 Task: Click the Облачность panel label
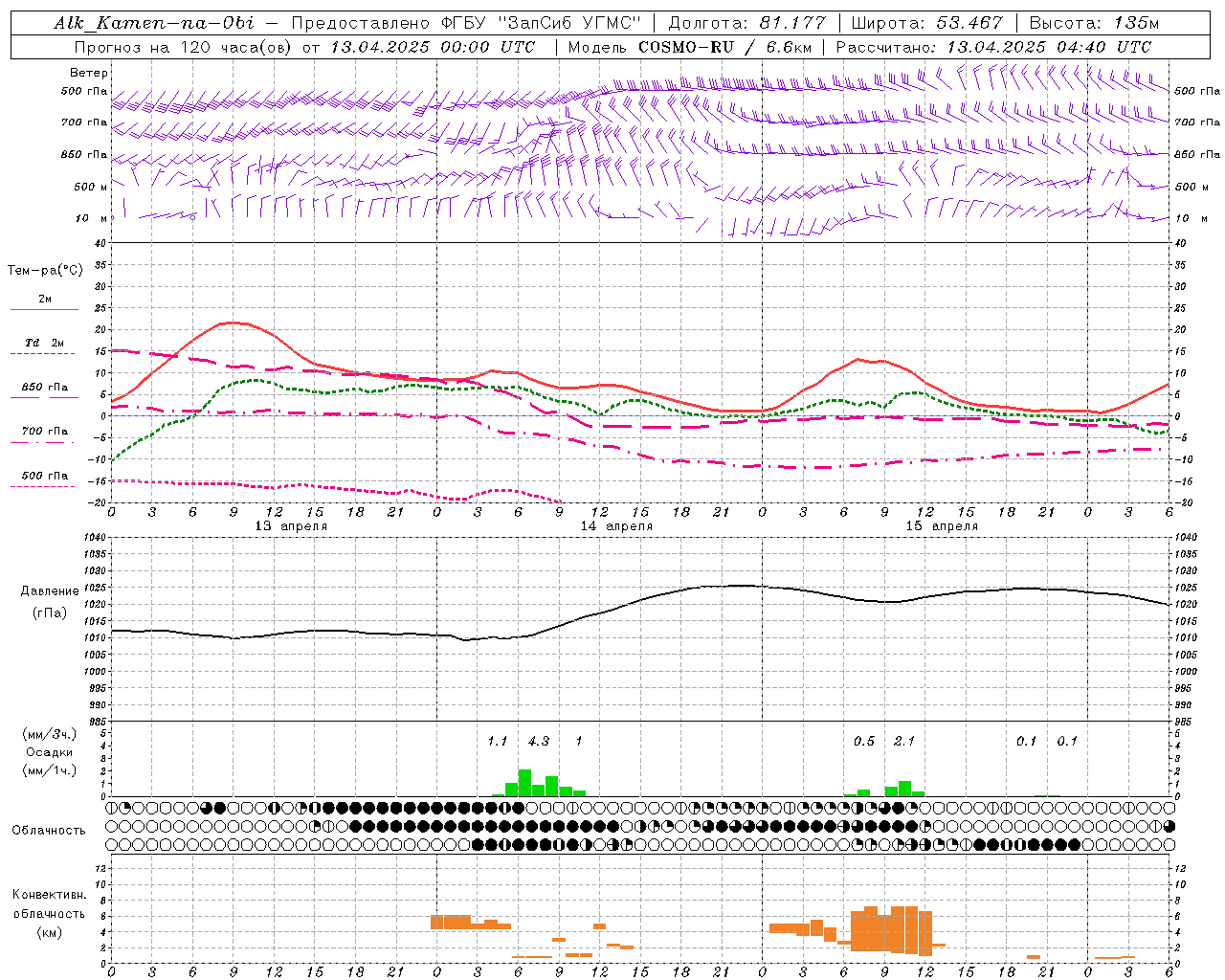pos(49,831)
